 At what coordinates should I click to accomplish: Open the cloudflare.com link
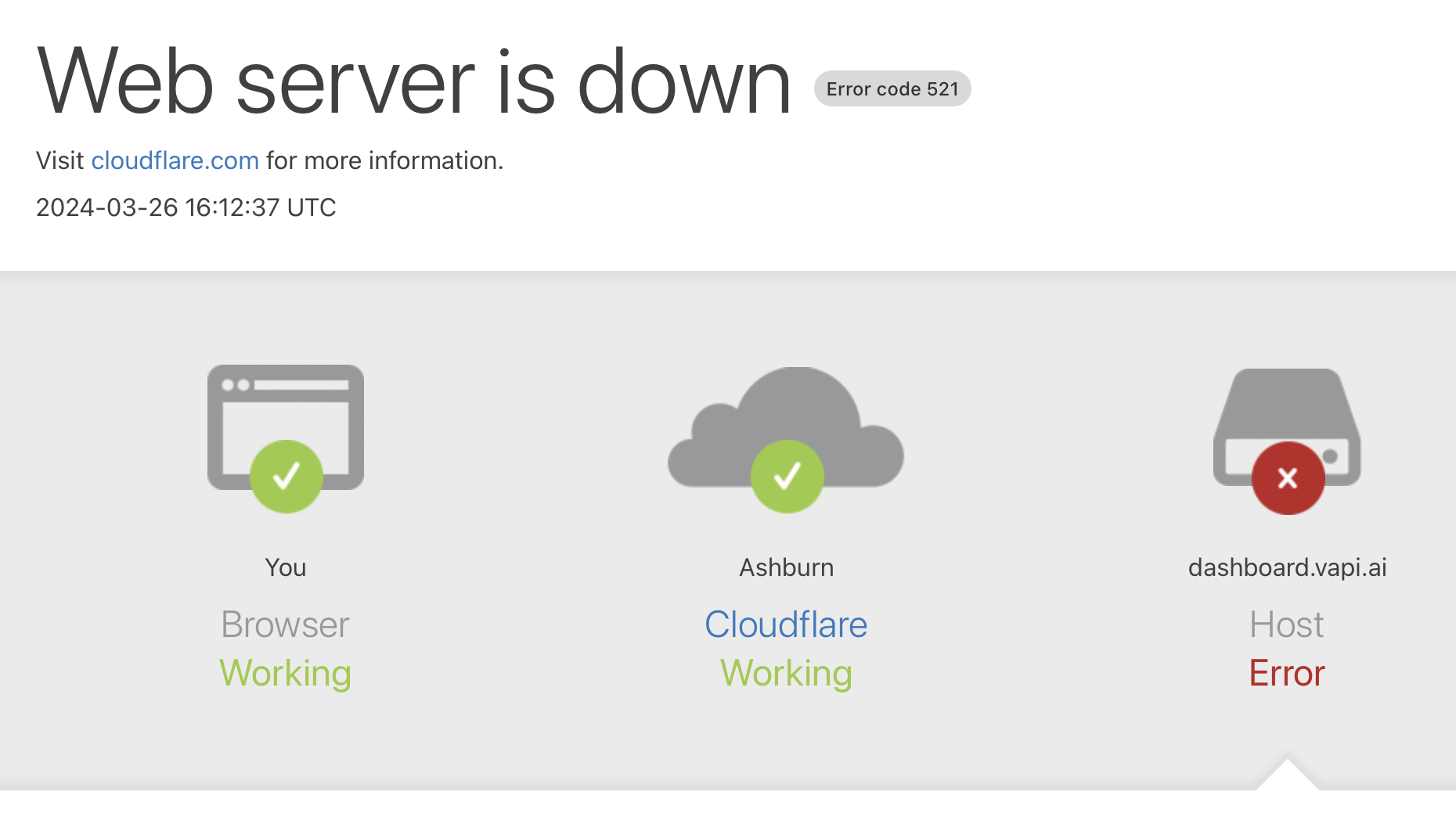pos(175,160)
